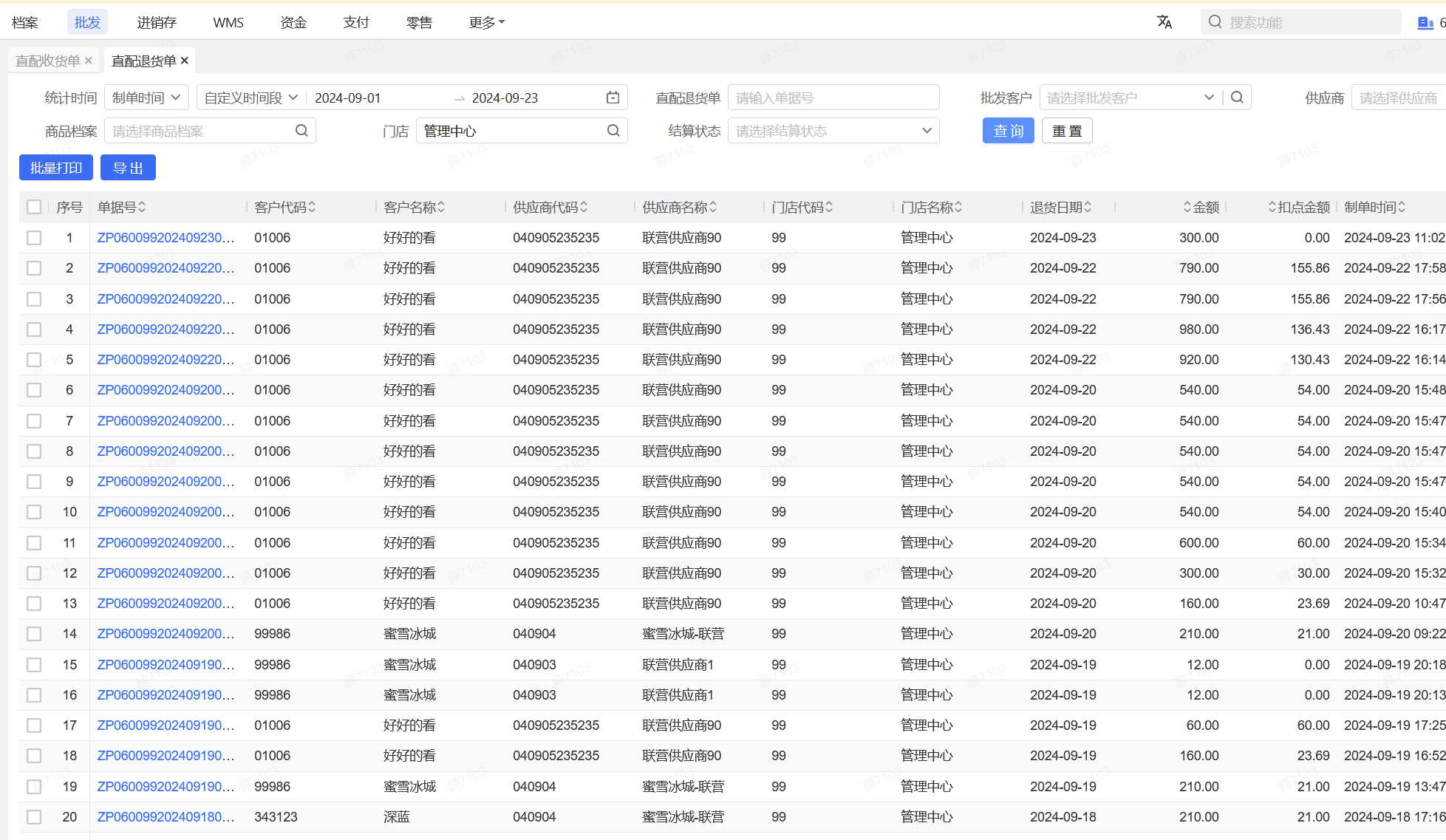The image size is (1446, 840).
Task: Check the row 1 checkbox
Action: click(x=34, y=238)
